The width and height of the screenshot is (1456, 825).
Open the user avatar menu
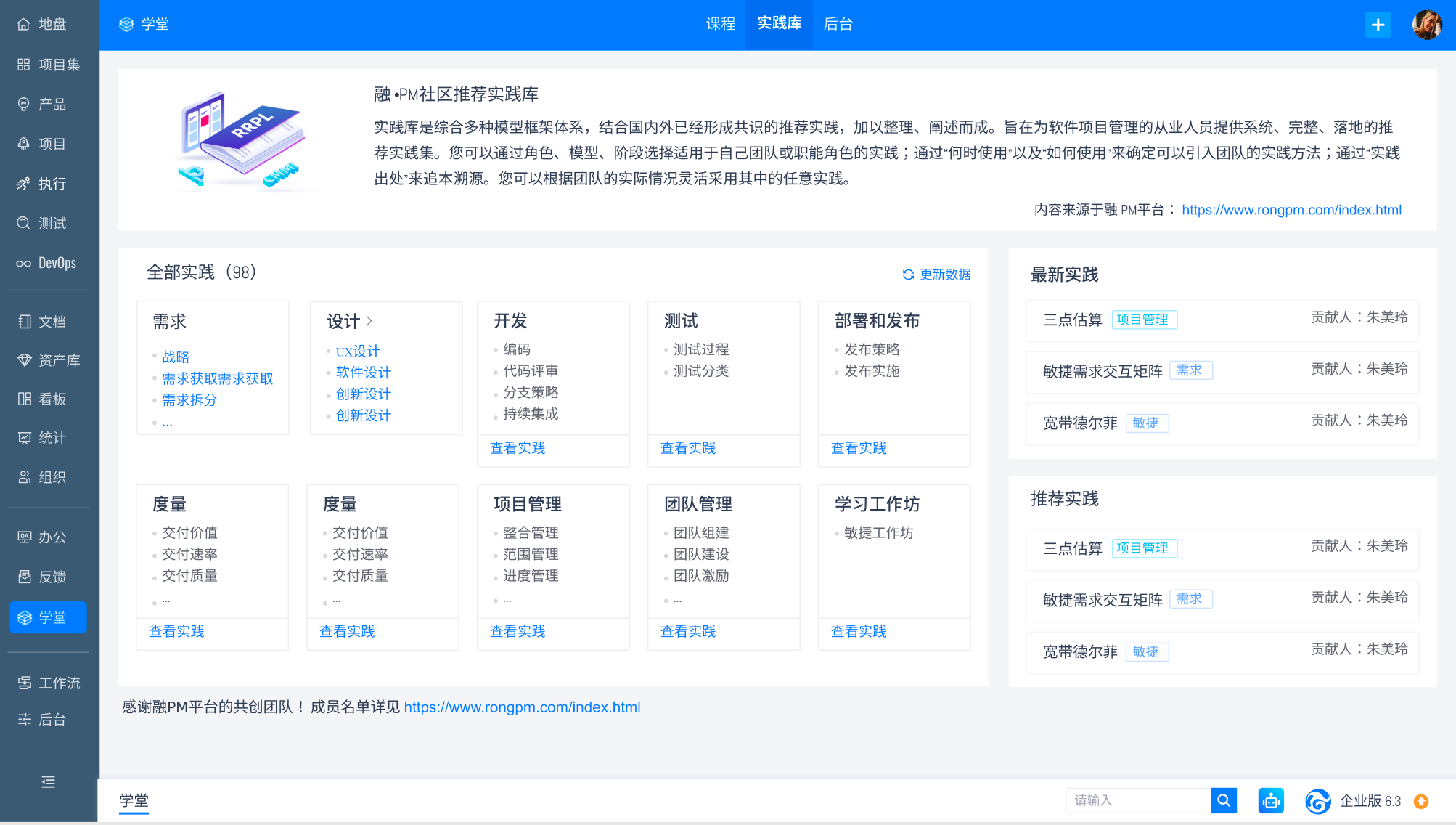tap(1426, 25)
